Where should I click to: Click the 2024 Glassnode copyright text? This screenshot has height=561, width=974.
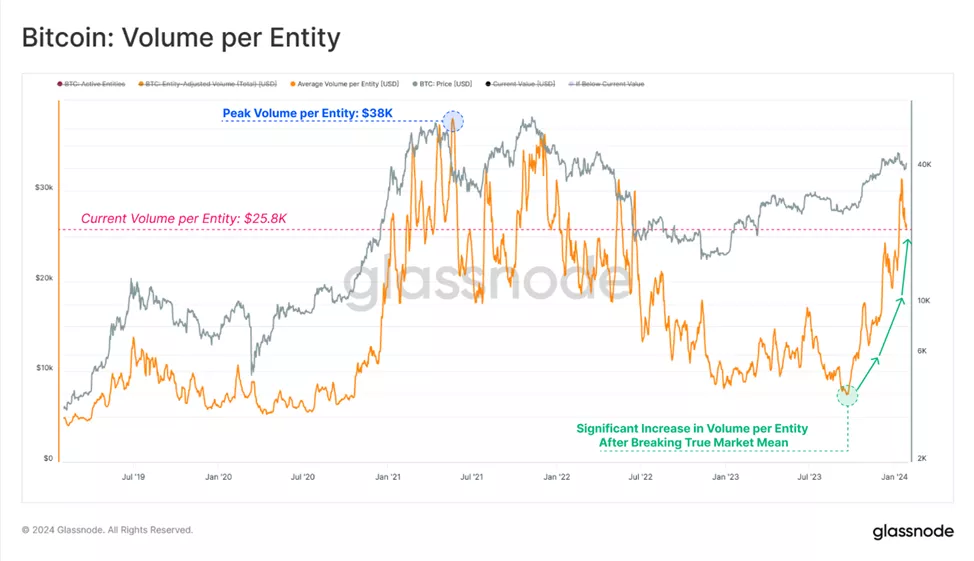pos(107,530)
